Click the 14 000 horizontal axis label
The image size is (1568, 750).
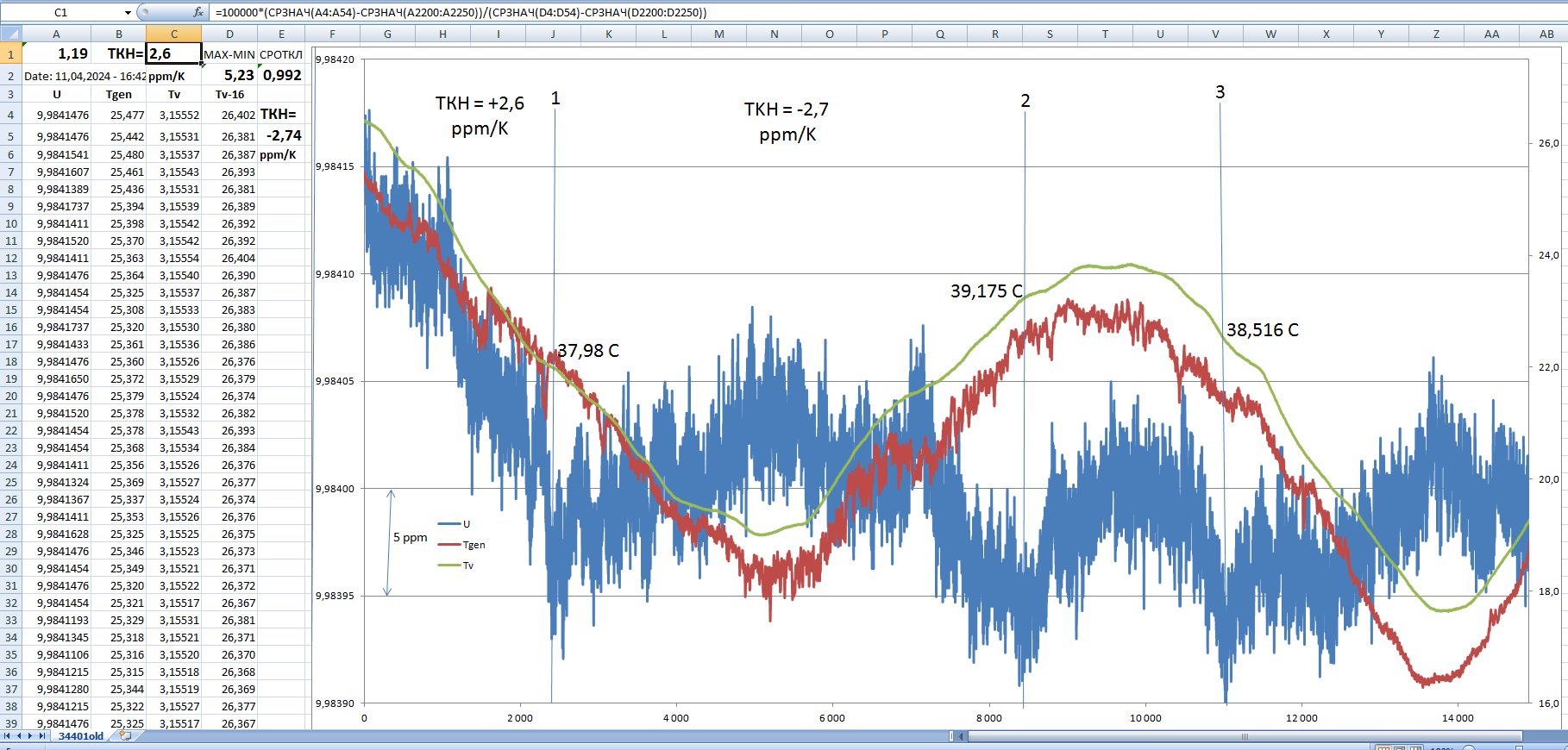pos(1458,718)
